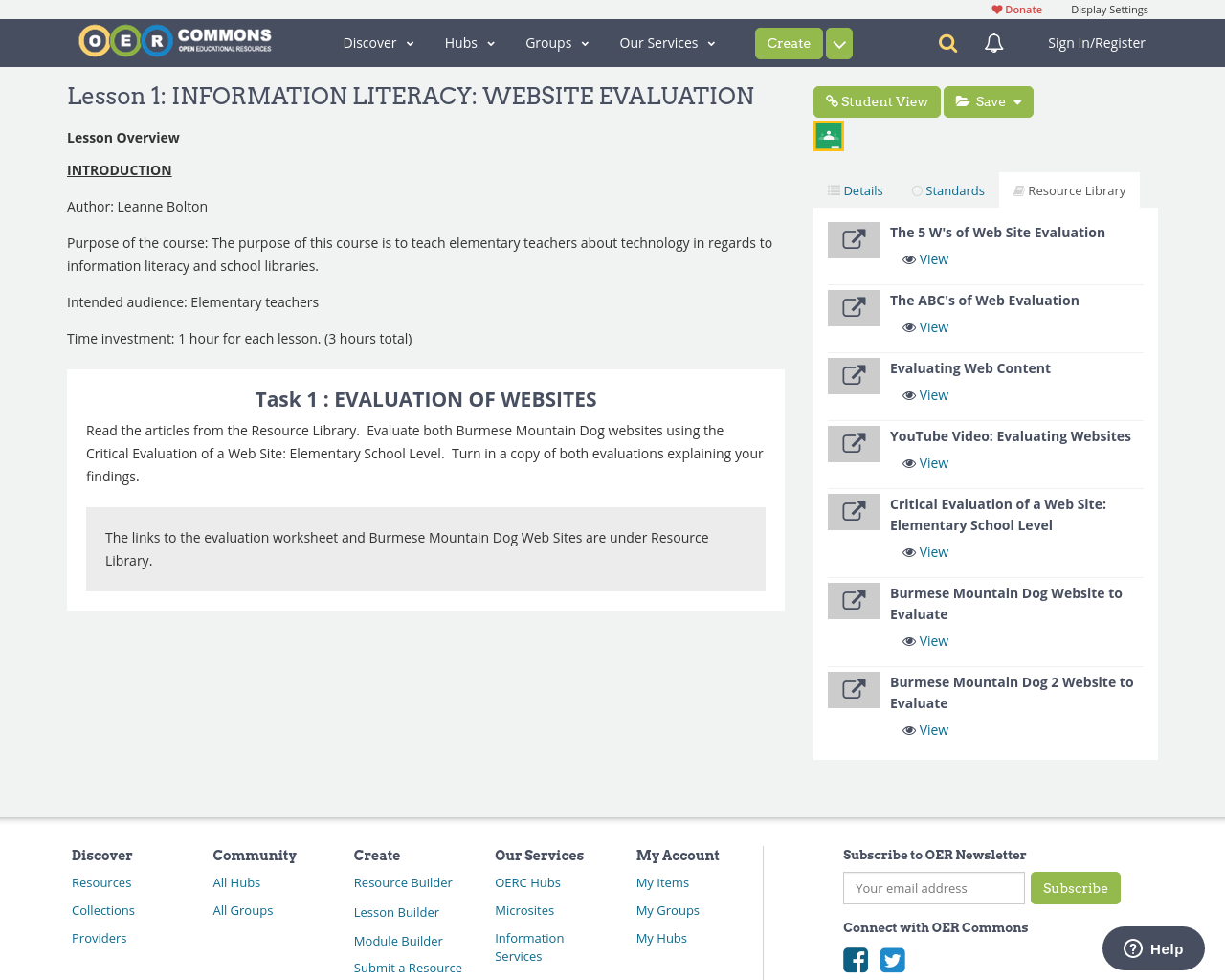Click the OER Commons logo
The image size is (1225, 980).
[174, 39]
